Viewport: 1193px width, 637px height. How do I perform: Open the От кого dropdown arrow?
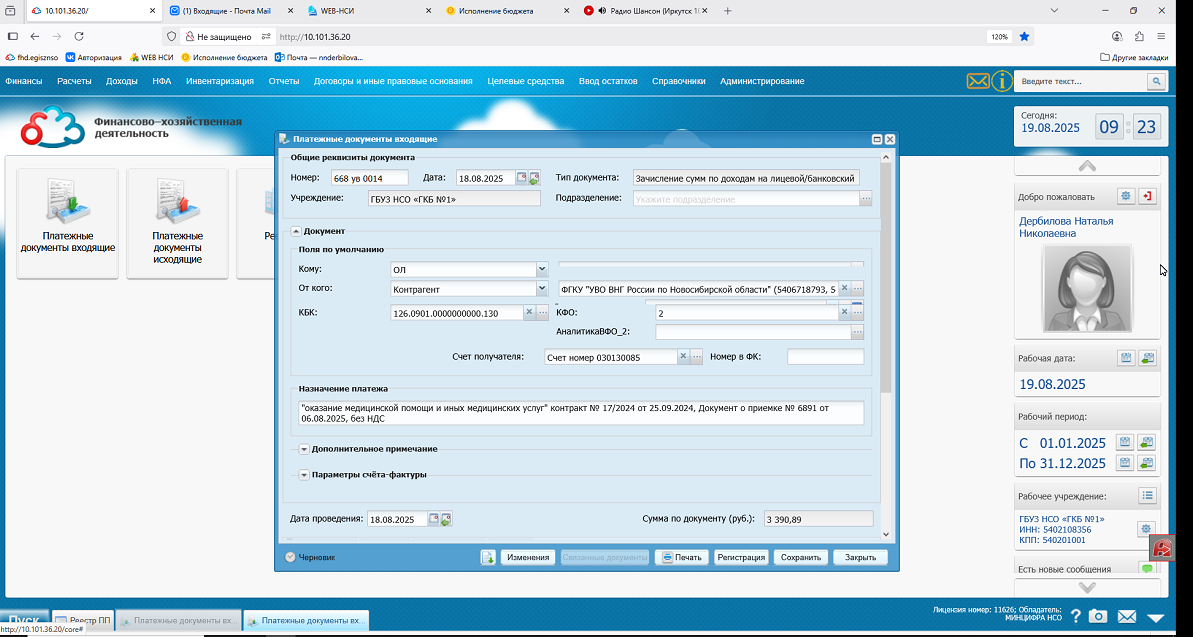[542, 289]
